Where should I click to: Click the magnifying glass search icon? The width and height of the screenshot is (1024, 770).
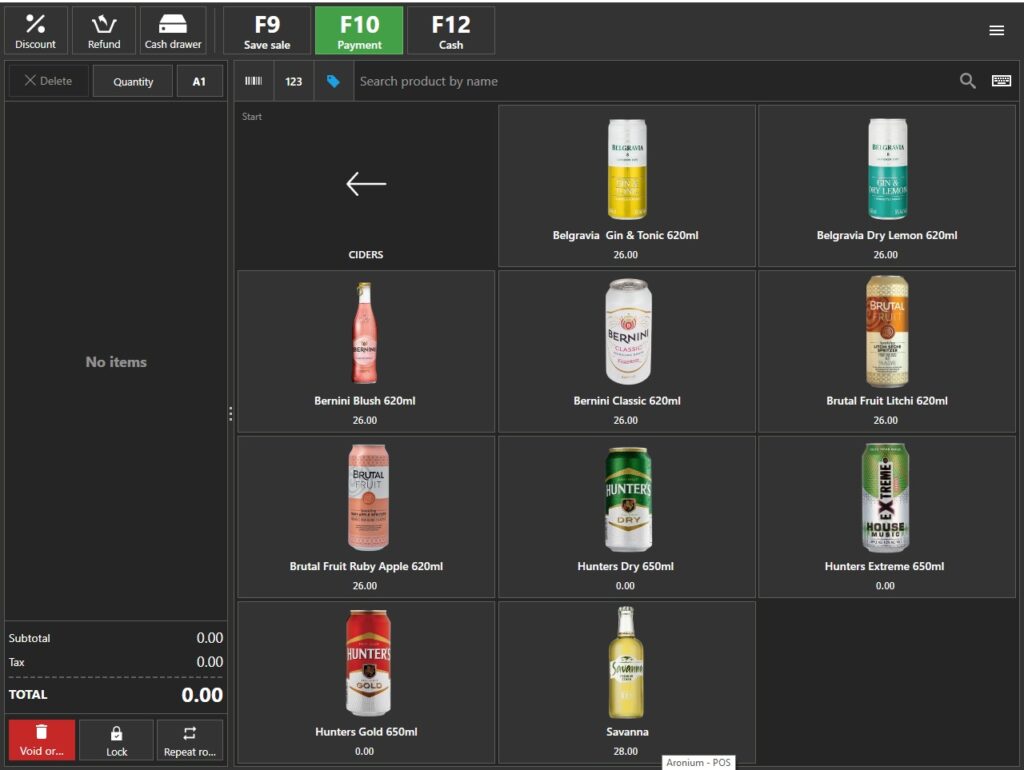(x=967, y=81)
